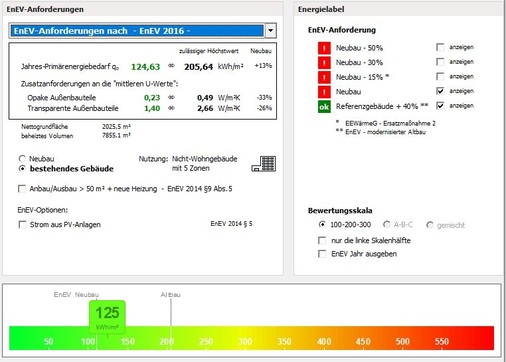
Task: Enable Strom aus PV-Anlagen option
Action: coord(22,225)
